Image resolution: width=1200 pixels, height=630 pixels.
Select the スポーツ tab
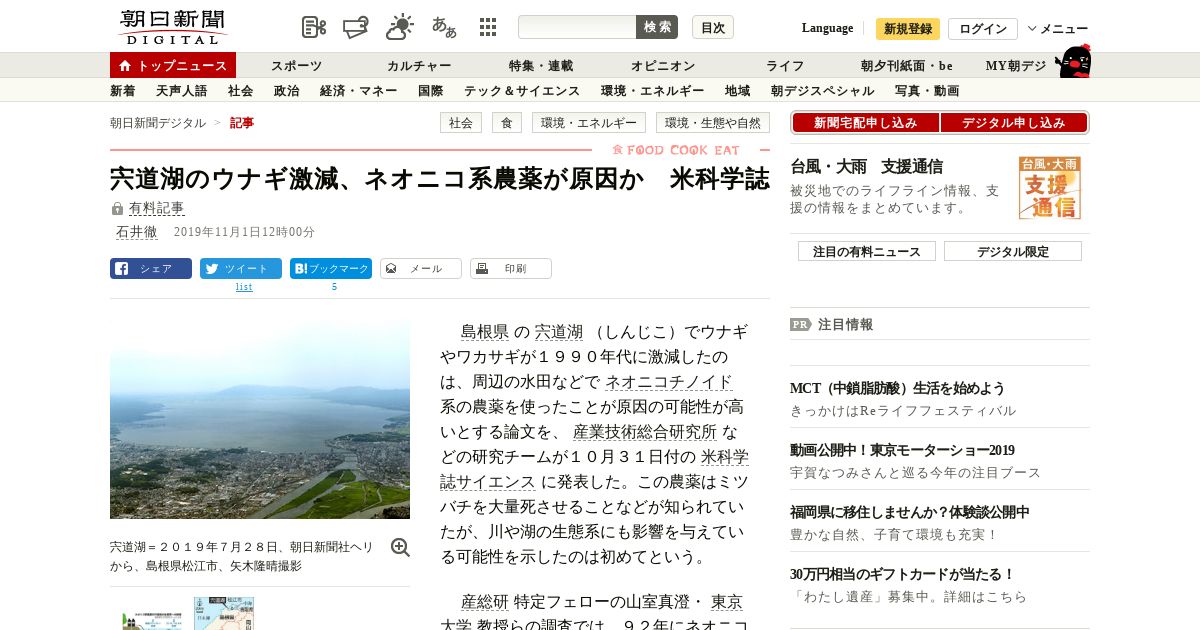296,66
